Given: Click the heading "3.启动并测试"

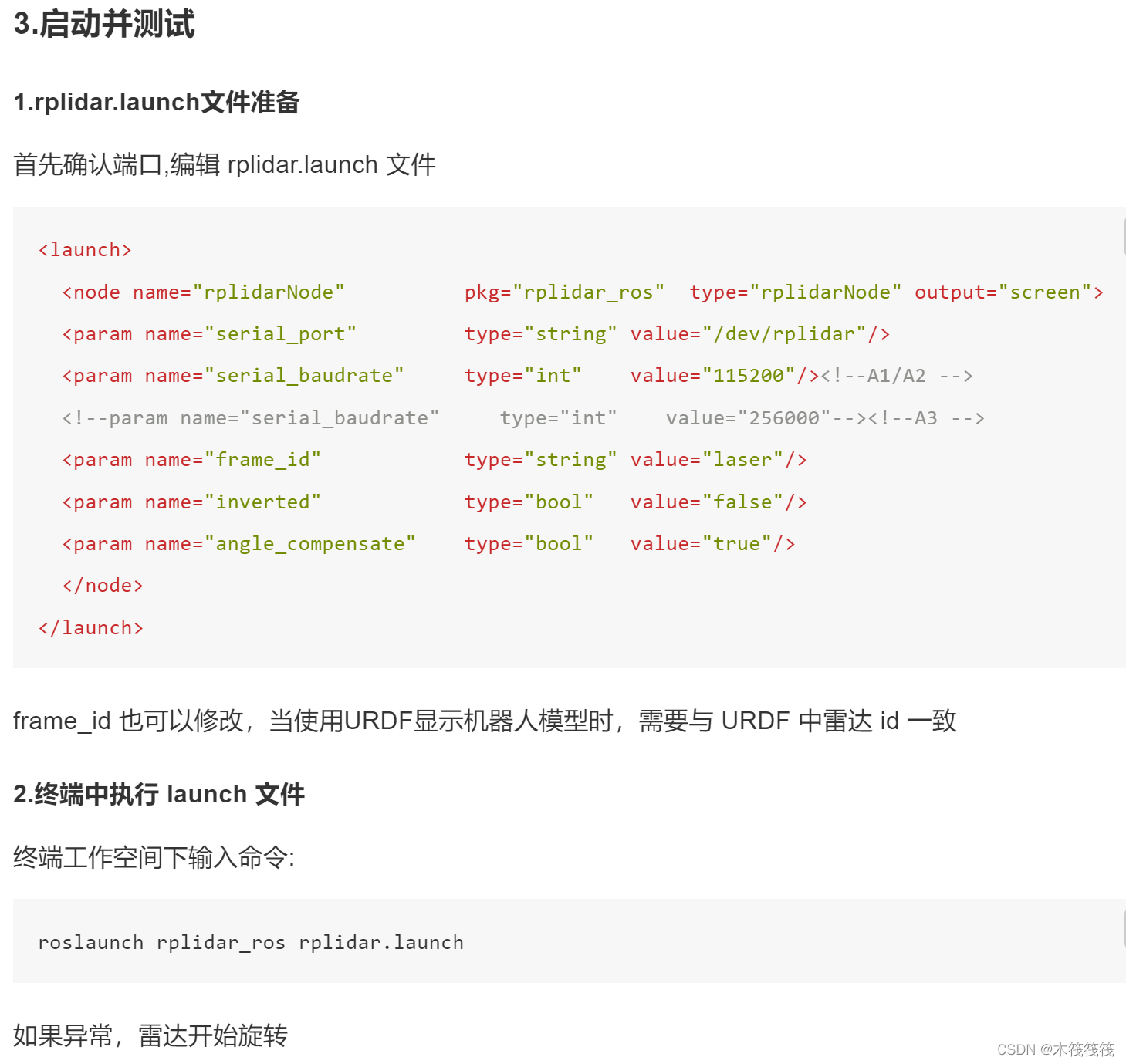Looking at the screenshot, I should coord(104,23).
